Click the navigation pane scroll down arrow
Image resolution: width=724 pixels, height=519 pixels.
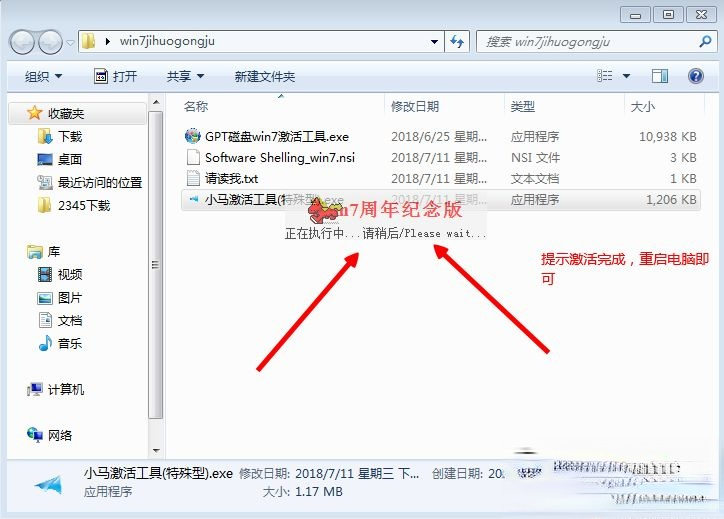[156, 450]
